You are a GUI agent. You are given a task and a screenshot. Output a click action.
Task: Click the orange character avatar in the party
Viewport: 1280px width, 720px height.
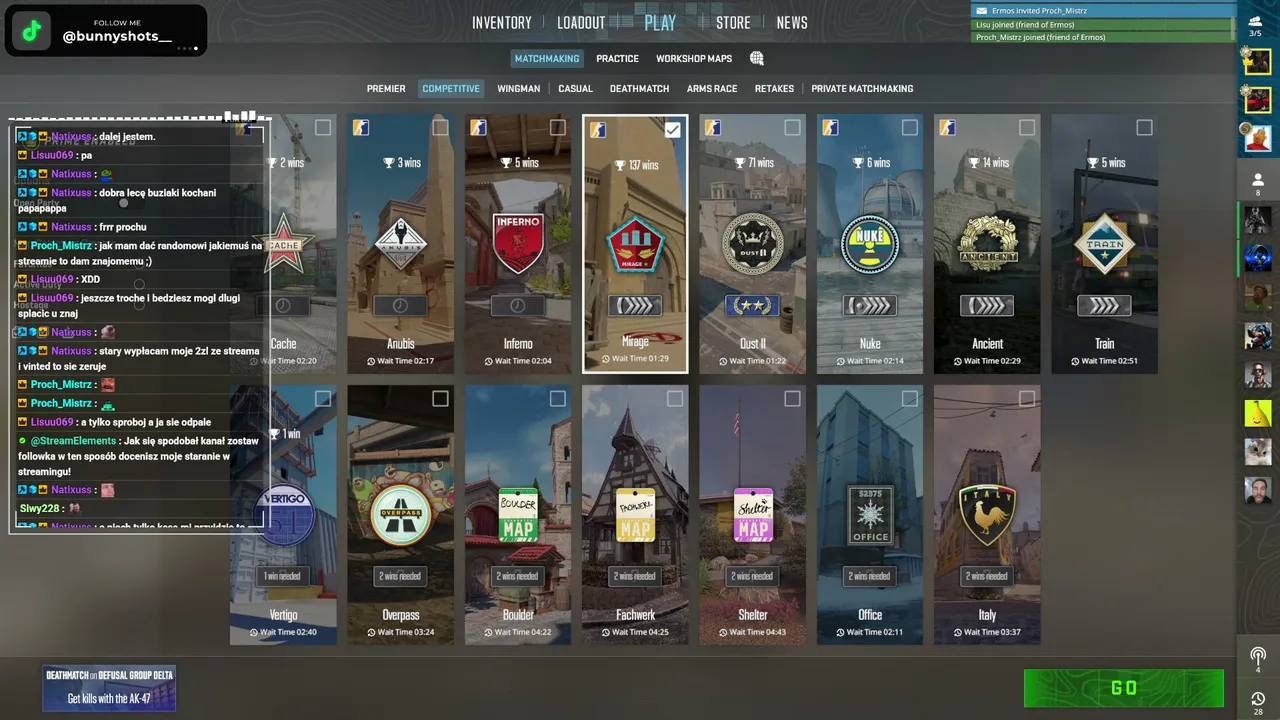pyautogui.click(x=1258, y=139)
